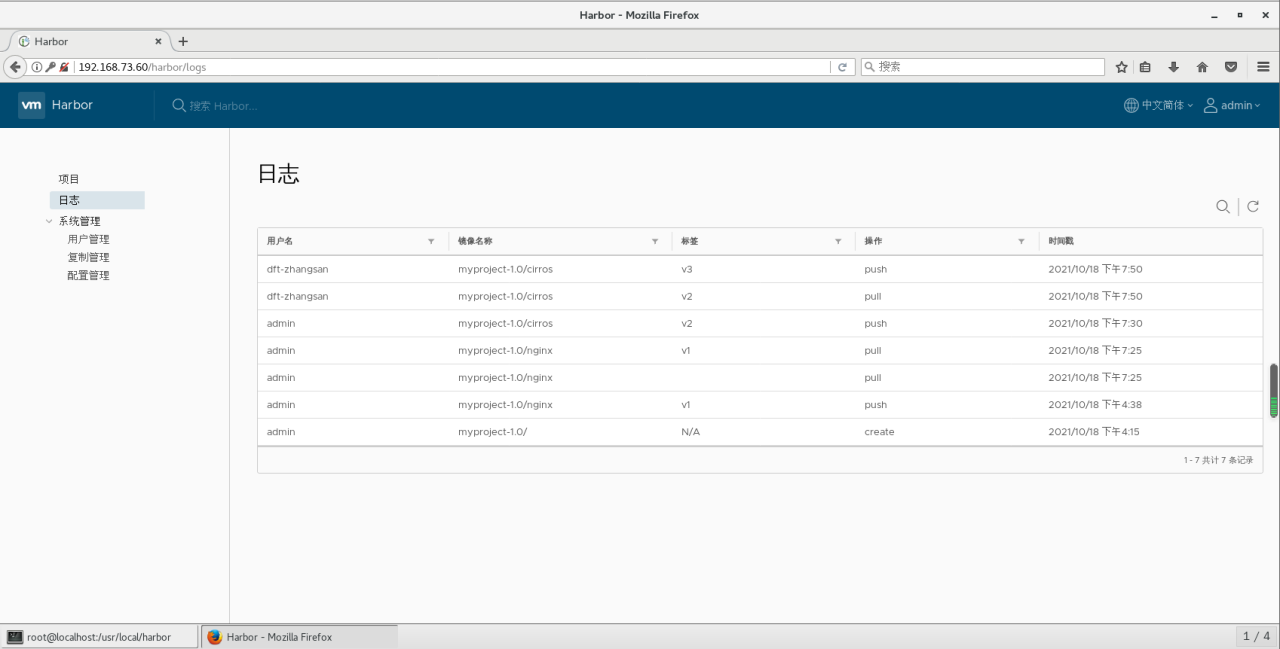
Task: Open 配置管理 settings page
Action: tap(88, 275)
